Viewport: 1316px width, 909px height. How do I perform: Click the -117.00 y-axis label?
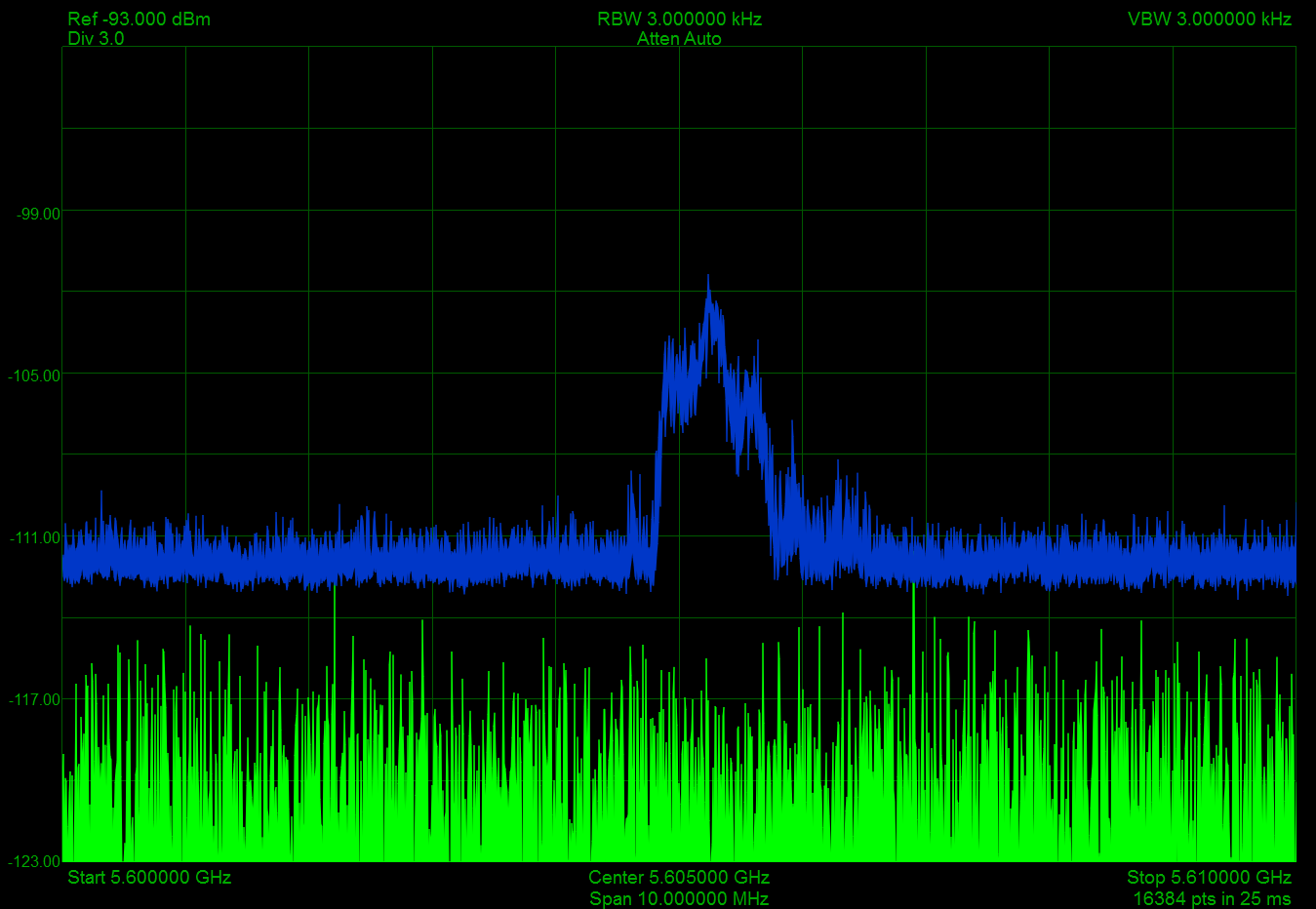pos(34,698)
